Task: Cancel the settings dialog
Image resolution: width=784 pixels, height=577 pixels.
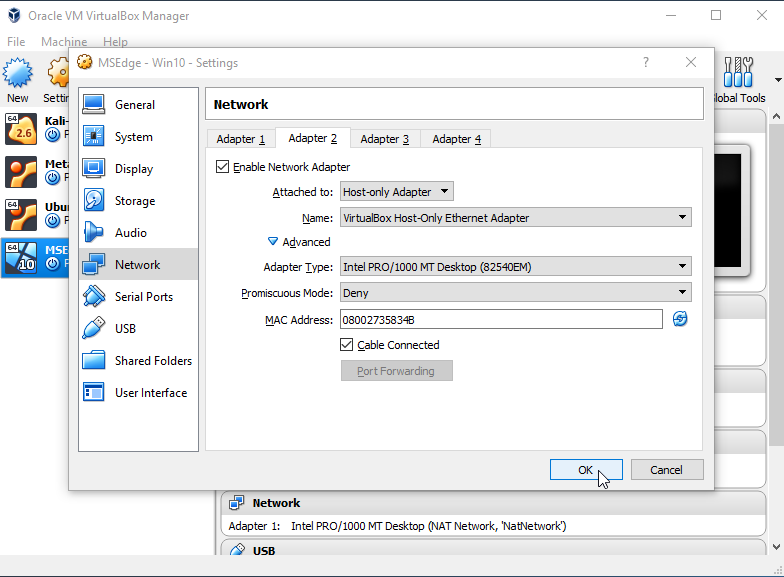Action: (x=666, y=470)
